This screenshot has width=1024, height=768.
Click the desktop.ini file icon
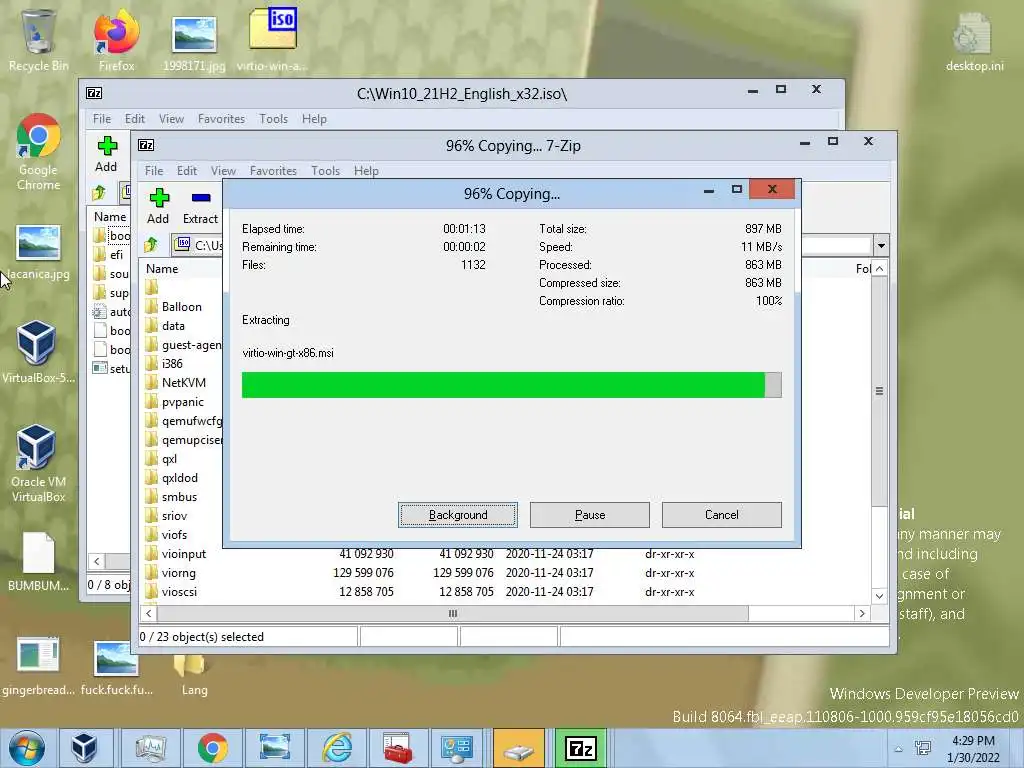click(974, 40)
